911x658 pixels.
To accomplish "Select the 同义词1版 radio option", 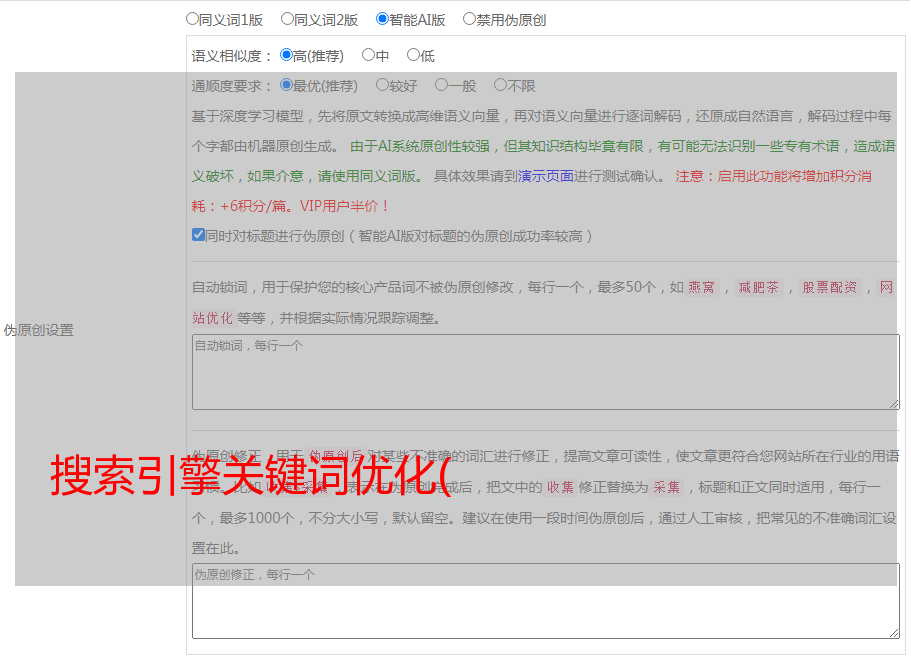I will pos(192,19).
